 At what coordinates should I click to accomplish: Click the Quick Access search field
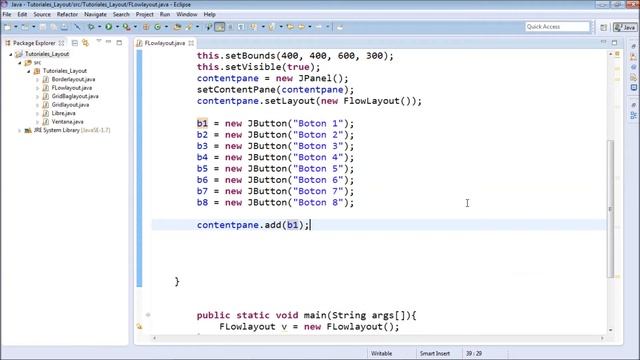[x=558, y=27]
